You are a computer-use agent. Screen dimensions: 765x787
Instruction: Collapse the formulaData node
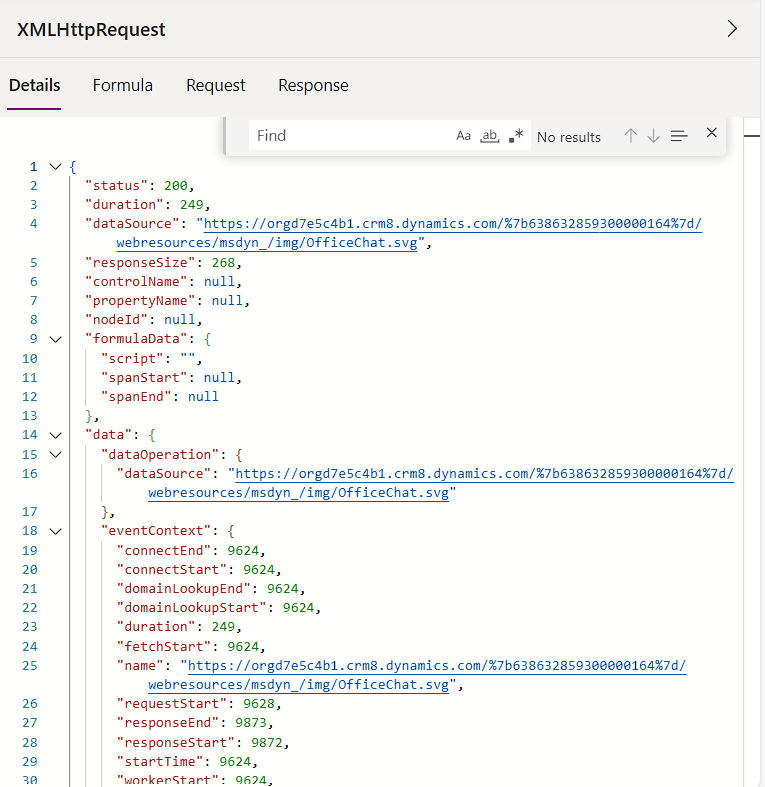tap(55, 339)
